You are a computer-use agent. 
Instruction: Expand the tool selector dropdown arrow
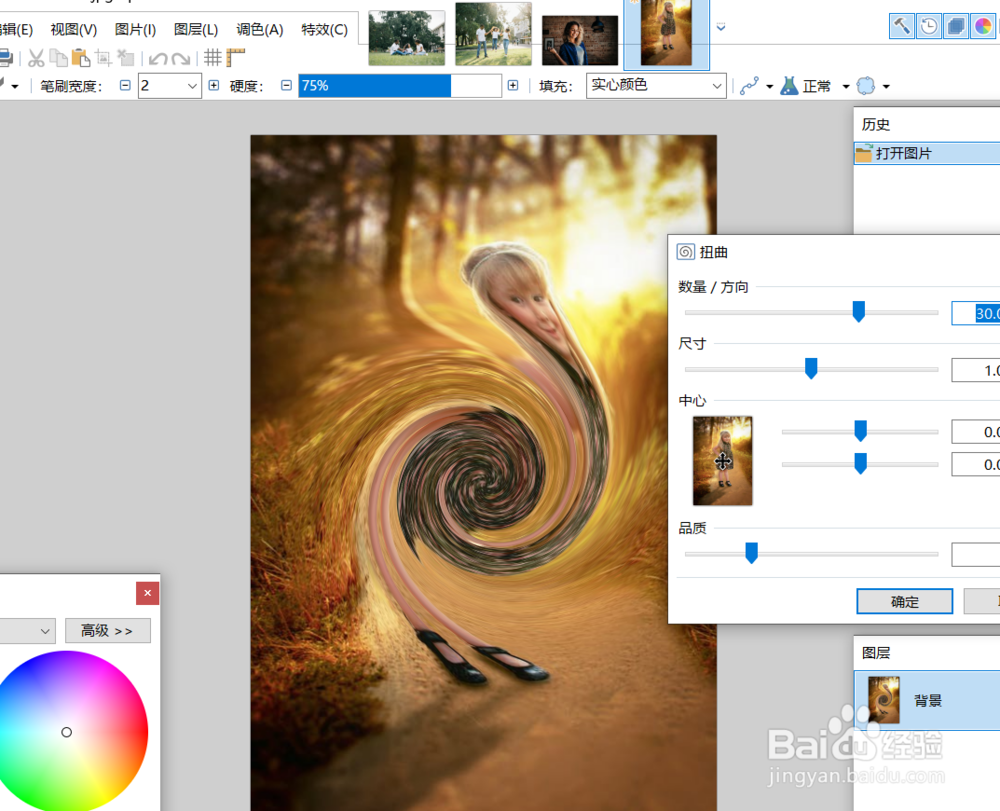tap(15, 86)
